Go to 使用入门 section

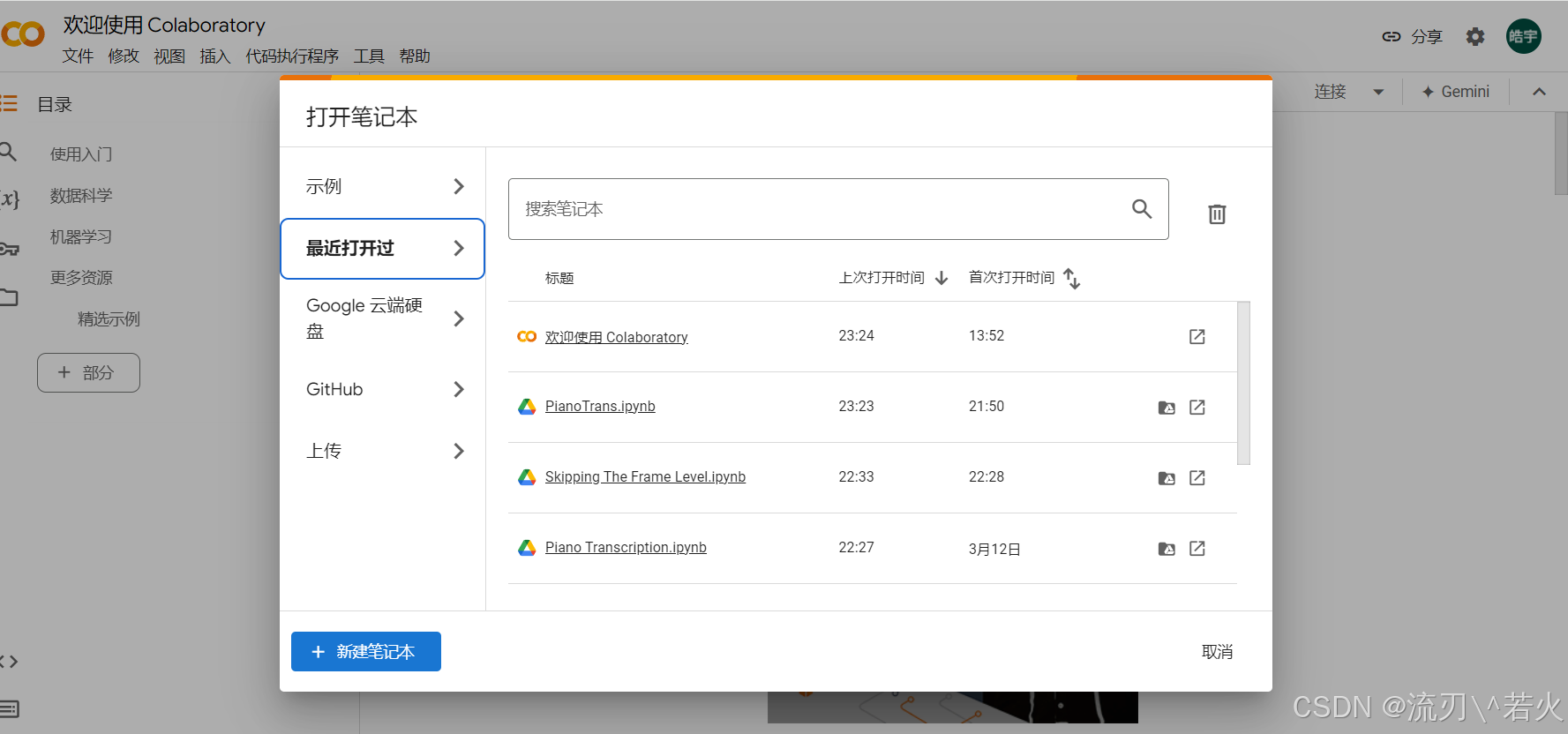81,154
